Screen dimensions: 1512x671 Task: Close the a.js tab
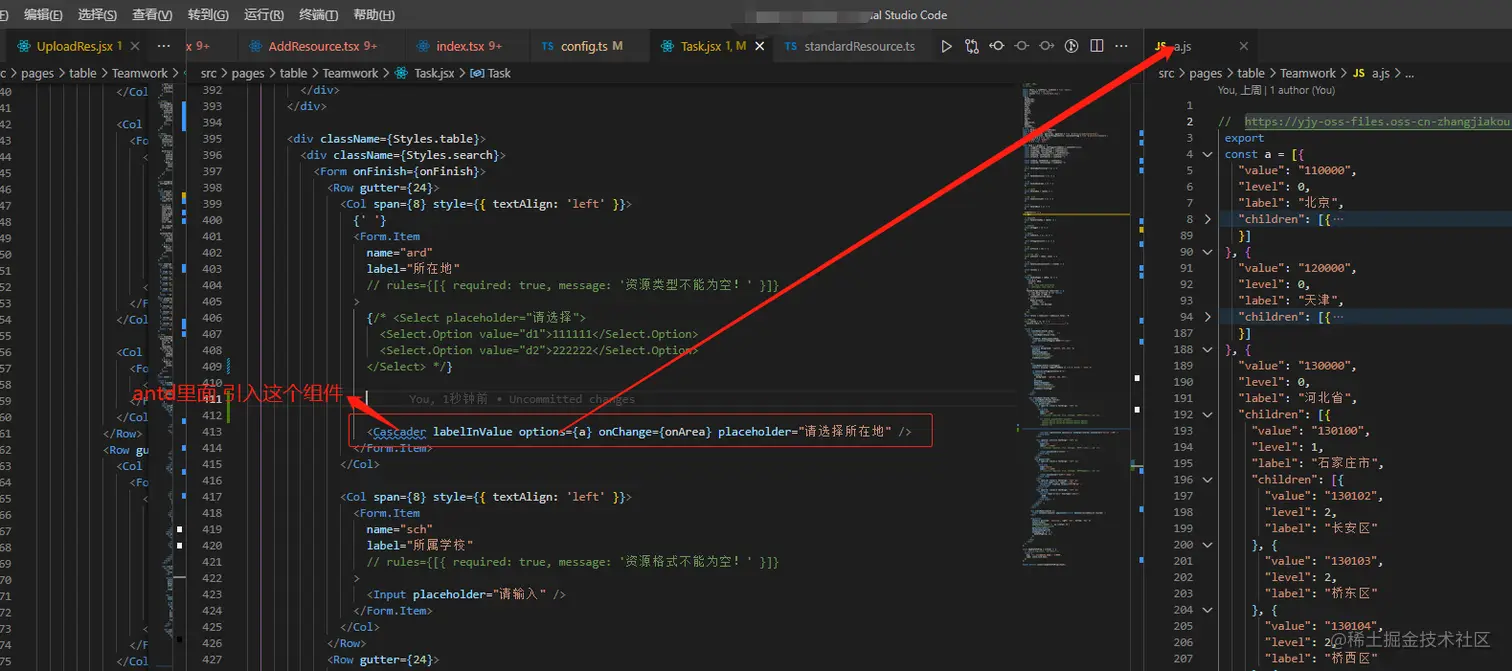pyautogui.click(x=1244, y=46)
